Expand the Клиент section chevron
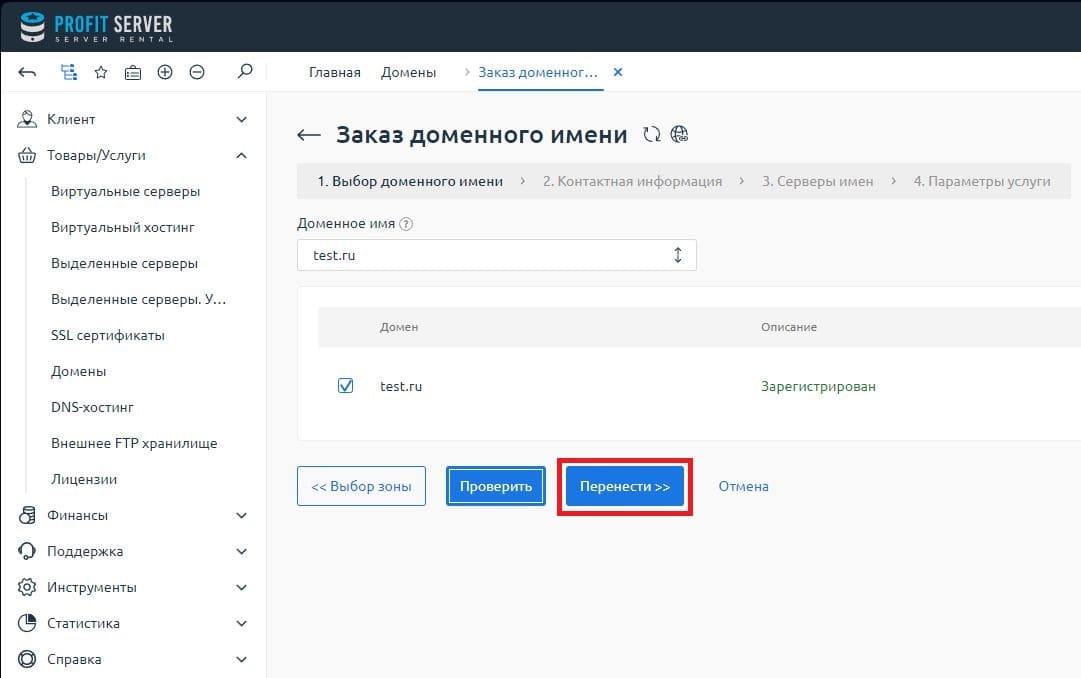 (x=241, y=119)
